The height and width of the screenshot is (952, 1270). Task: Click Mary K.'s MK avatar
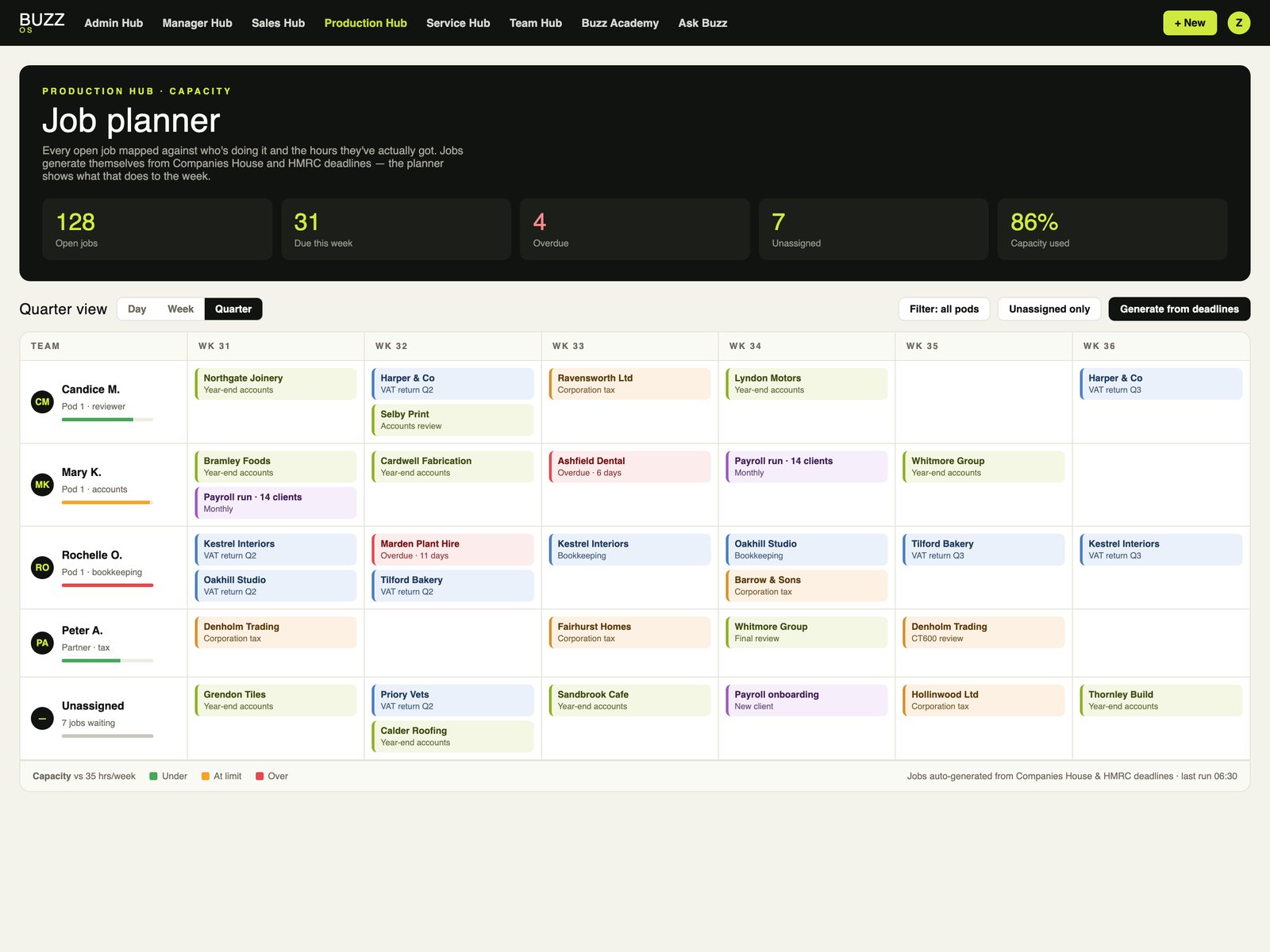[42, 485]
